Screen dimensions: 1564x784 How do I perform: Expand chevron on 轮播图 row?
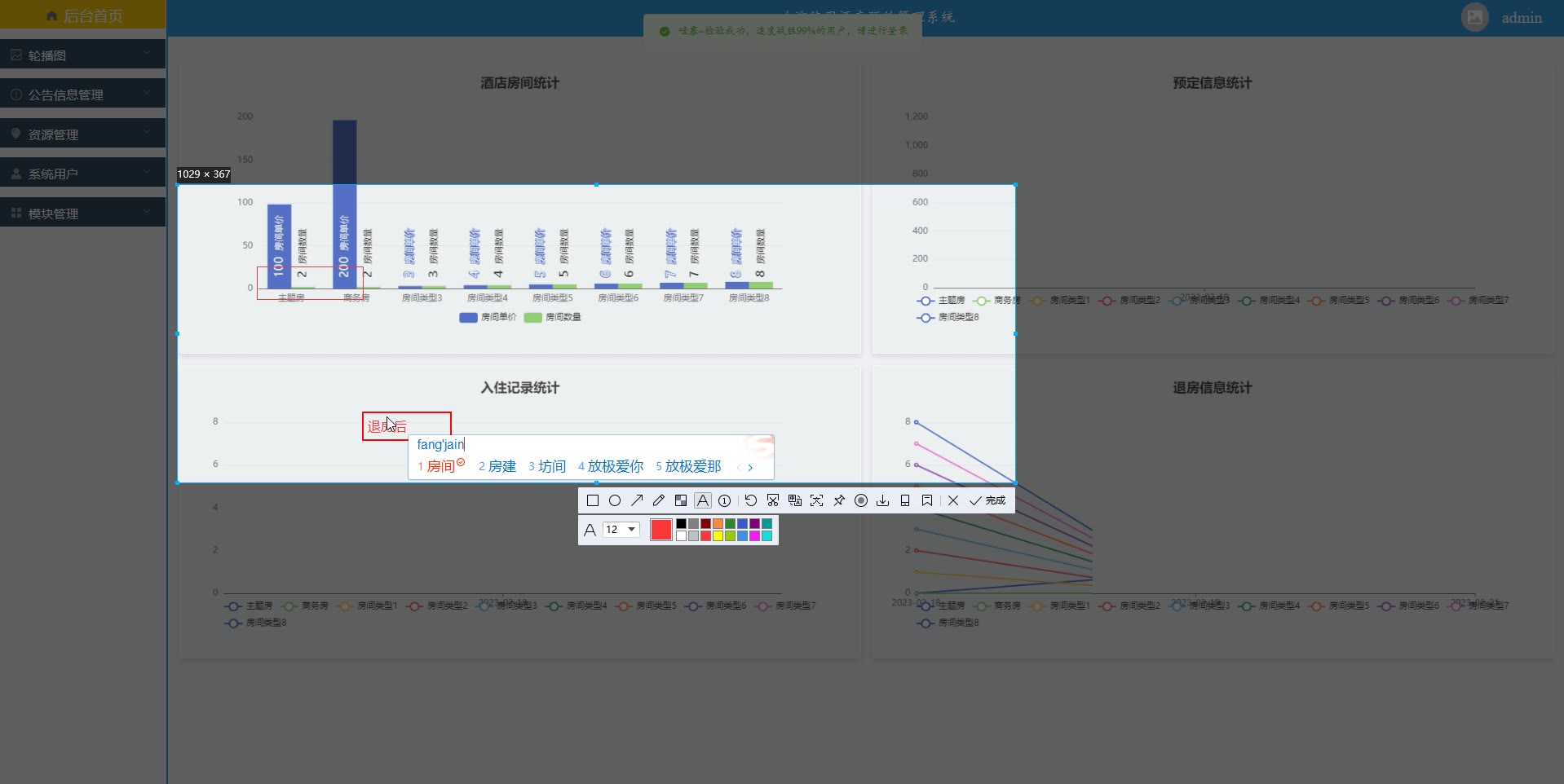tap(147, 54)
